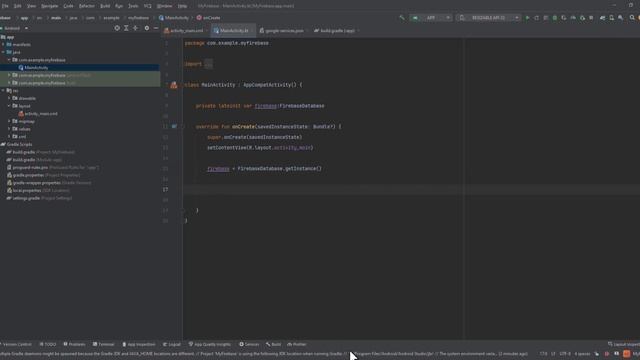Select MainActivity in the project tree
Viewport: 640px width, 360px height.
point(36,68)
